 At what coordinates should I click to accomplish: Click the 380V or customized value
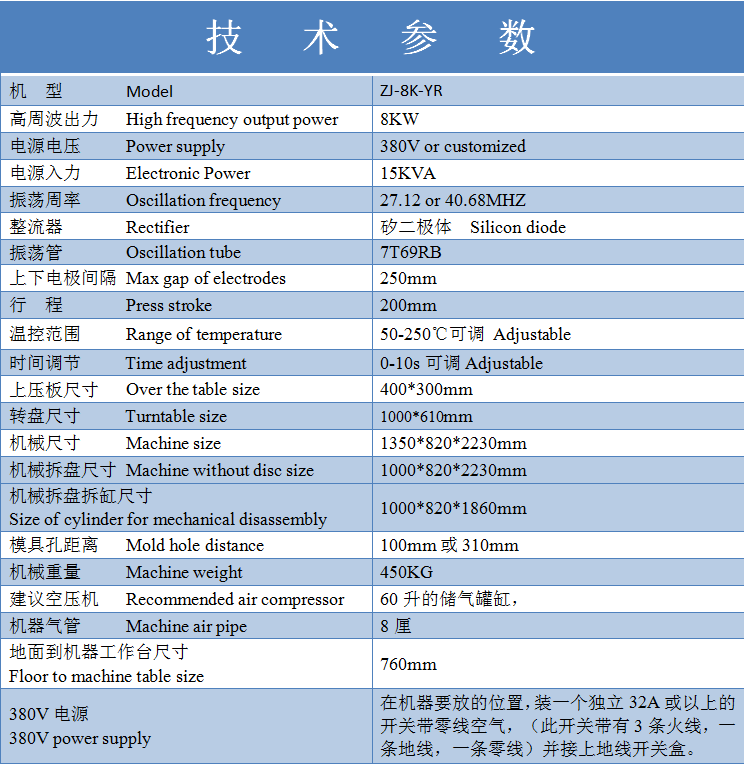tap(452, 146)
